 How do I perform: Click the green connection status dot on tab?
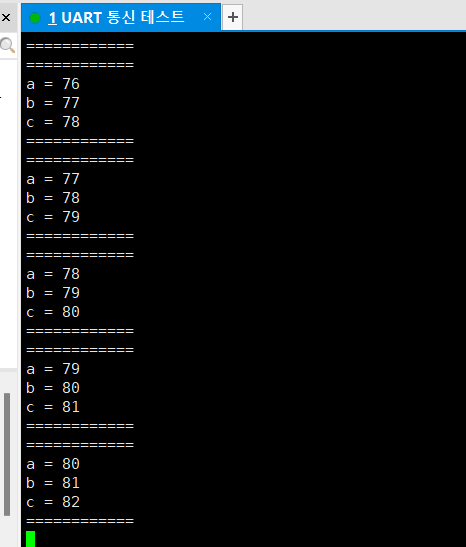35,17
